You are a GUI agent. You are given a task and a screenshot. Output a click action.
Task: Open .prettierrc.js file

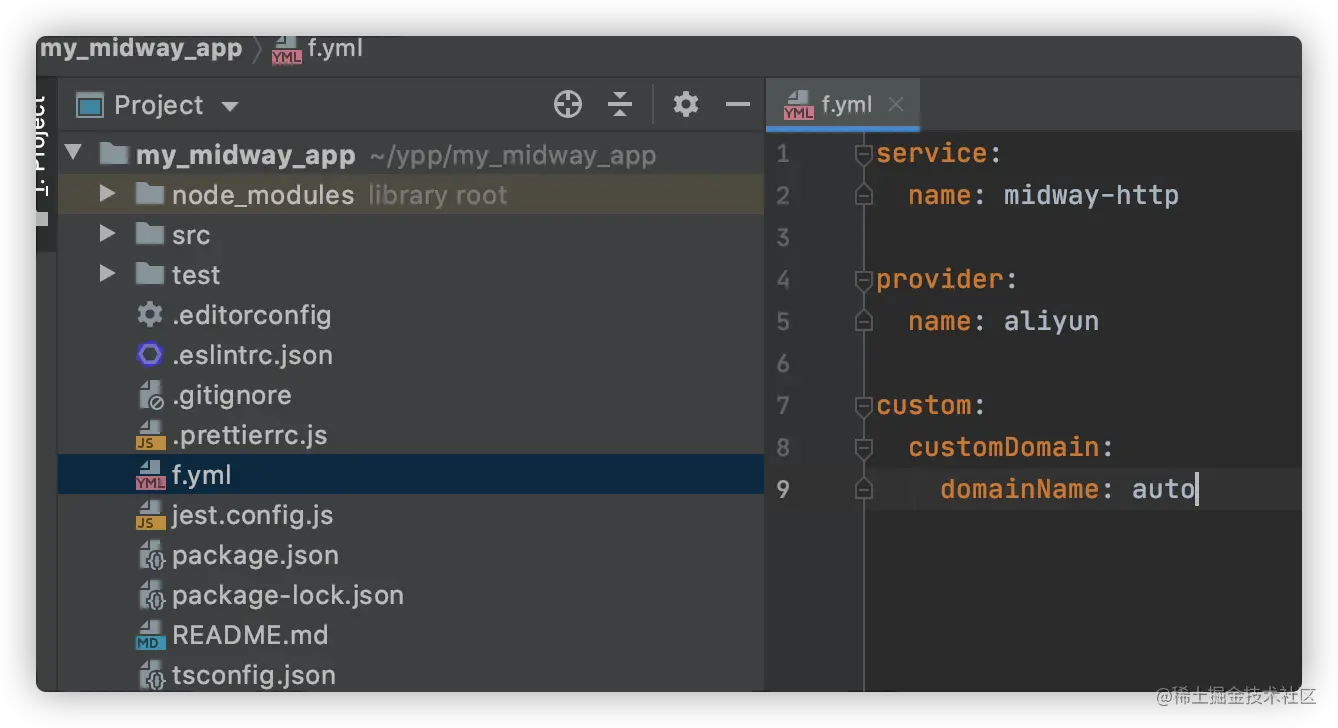(250, 436)
